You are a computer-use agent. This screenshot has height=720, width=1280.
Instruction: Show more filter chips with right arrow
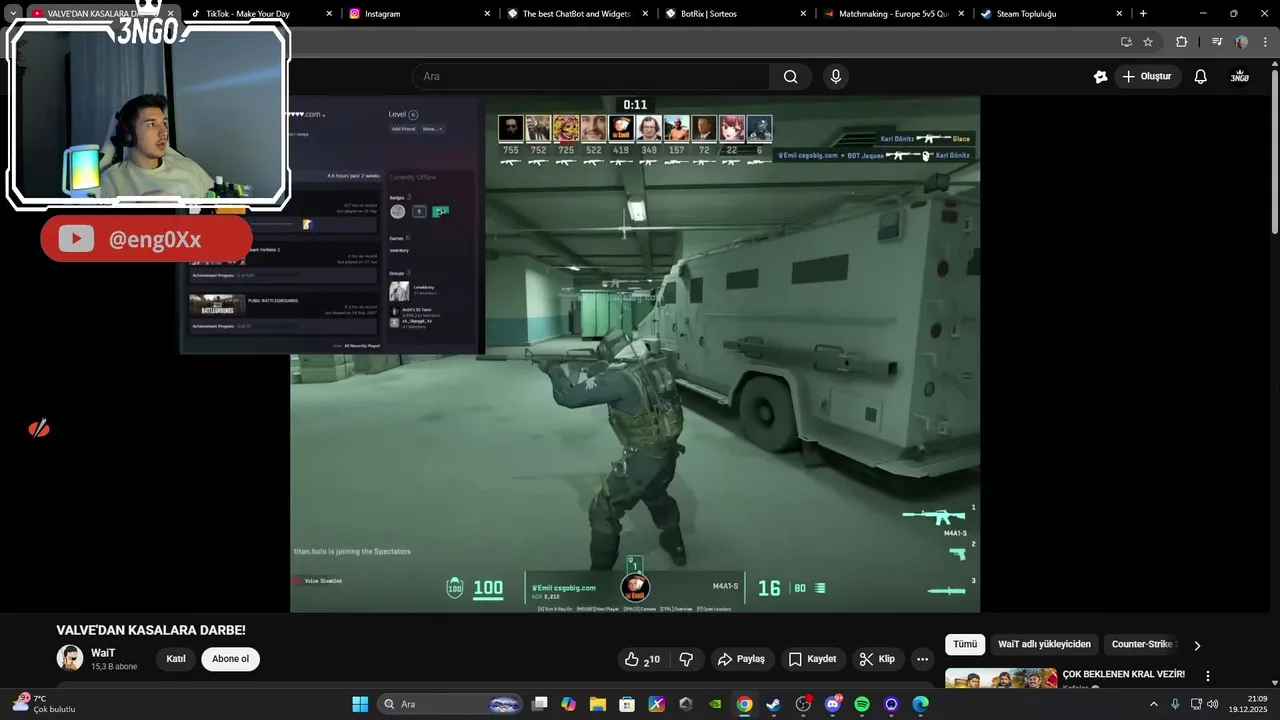pos(1197,645)
